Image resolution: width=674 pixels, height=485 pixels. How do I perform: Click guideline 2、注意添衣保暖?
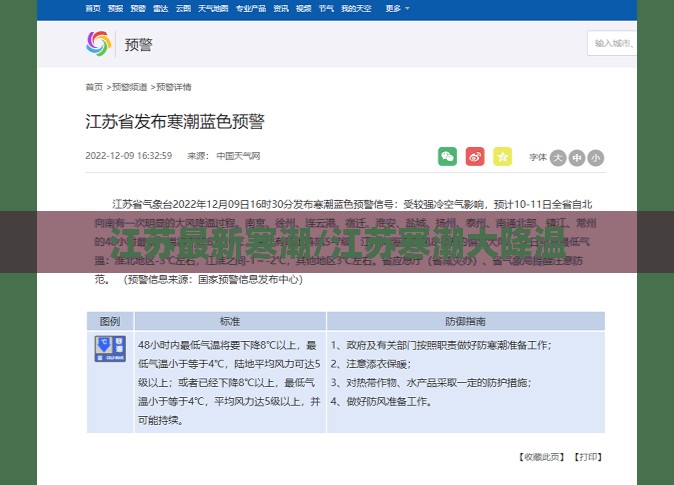(x=371, y=364)
